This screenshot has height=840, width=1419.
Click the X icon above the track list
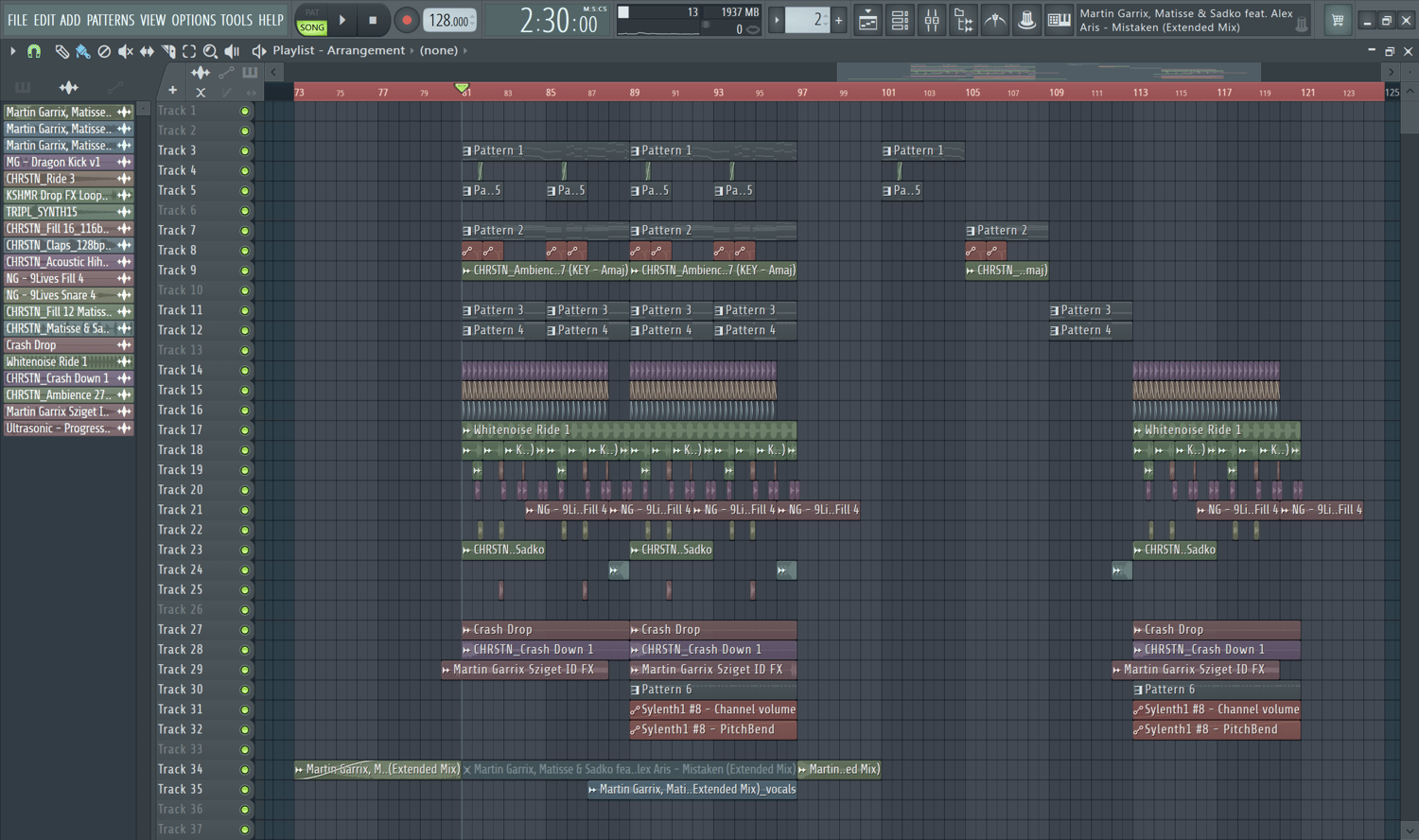(201, 92)
